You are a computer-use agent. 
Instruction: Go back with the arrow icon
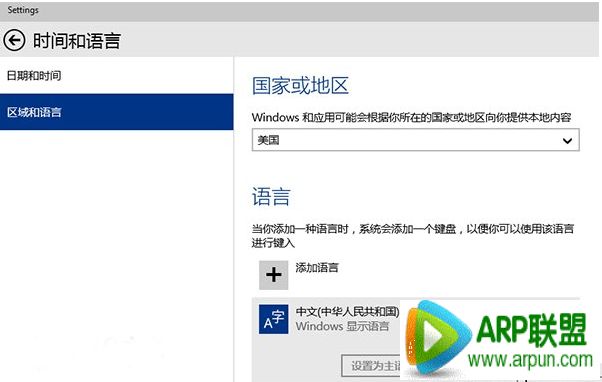(14, 40)
